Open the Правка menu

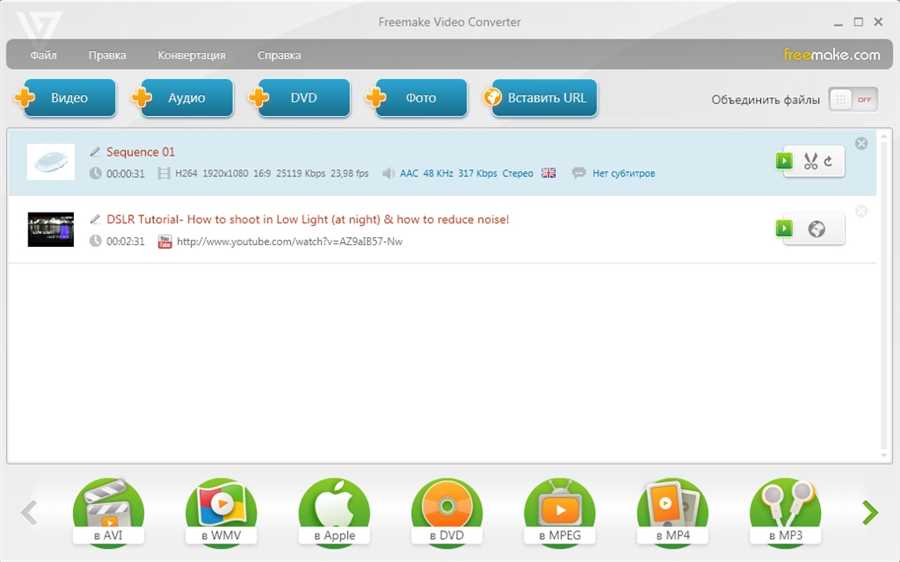click(107, 56)
